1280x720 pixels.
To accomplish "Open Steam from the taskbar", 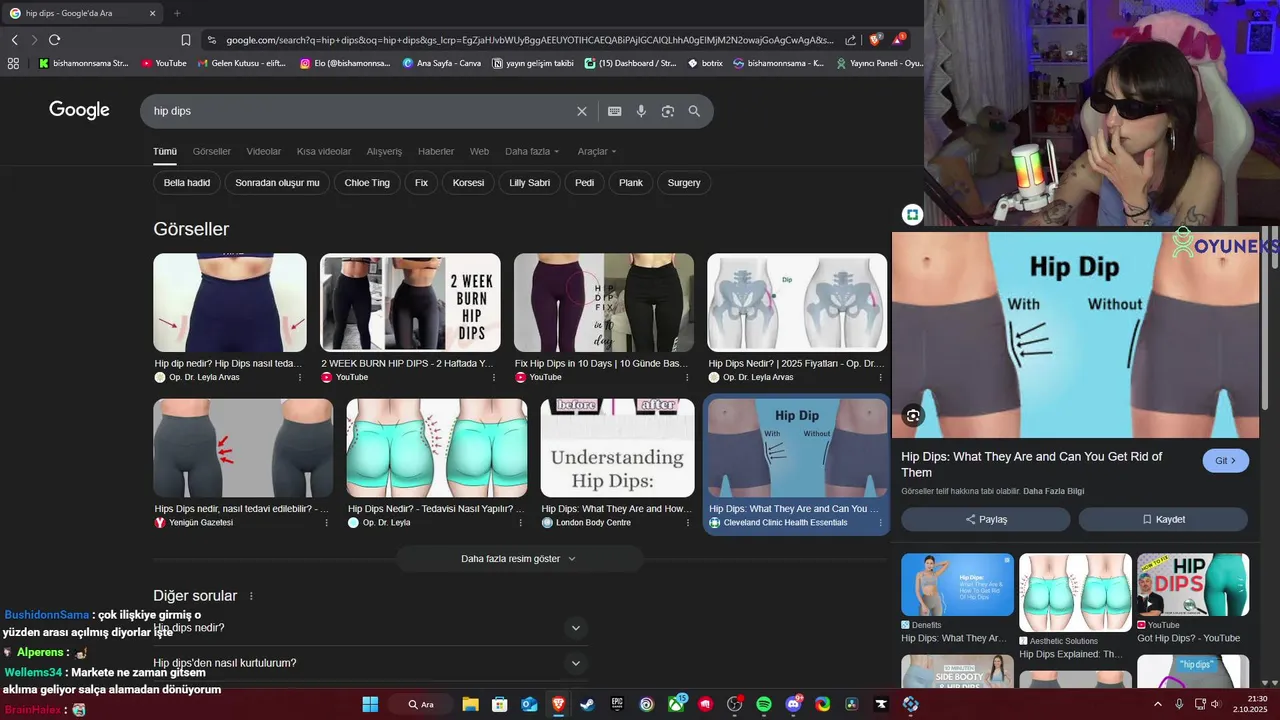I will tap(587, 704).
